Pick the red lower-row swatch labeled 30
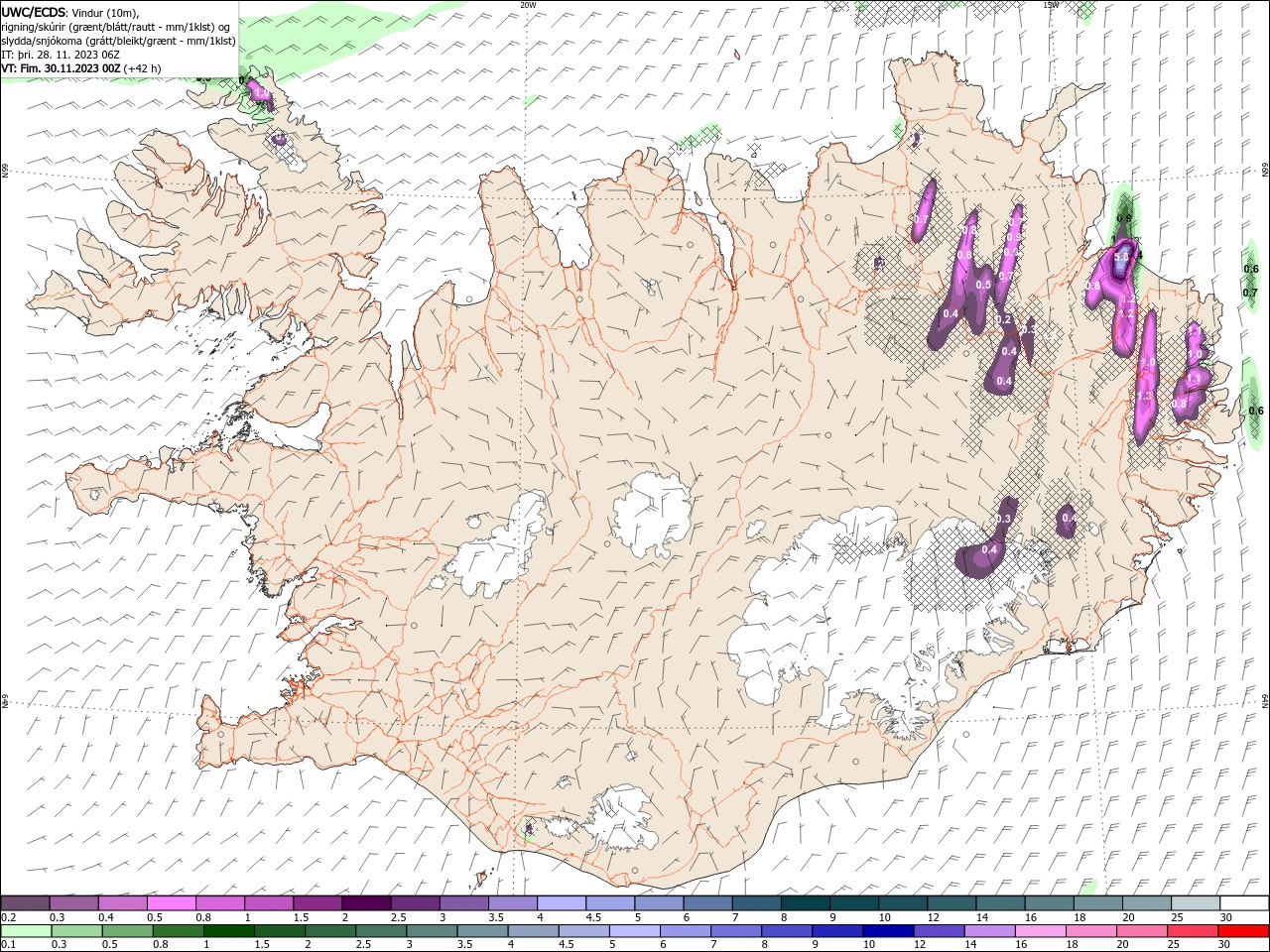1270x952 pixels. 1244,931
